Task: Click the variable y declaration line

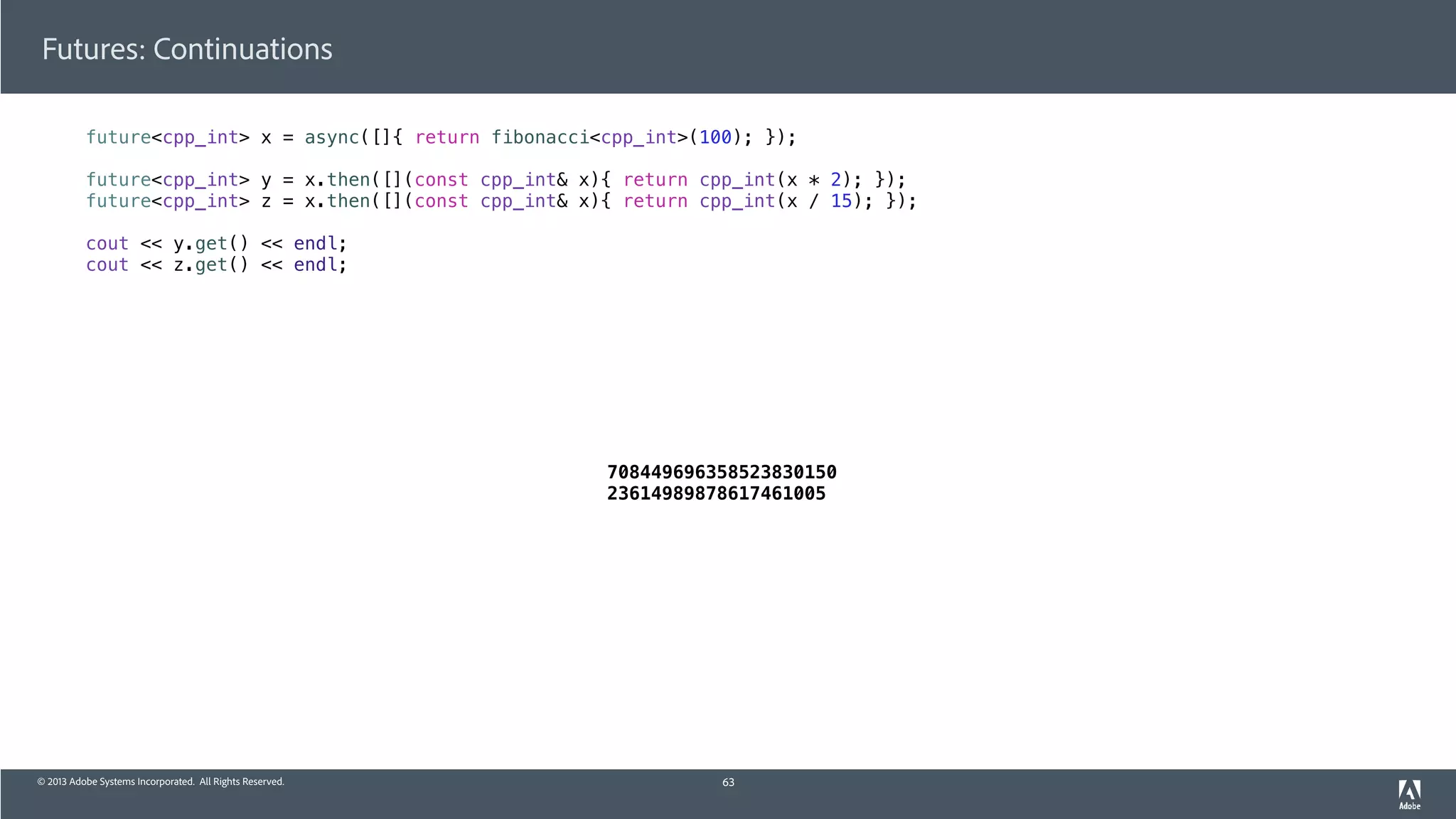Action: pos(496,180)
